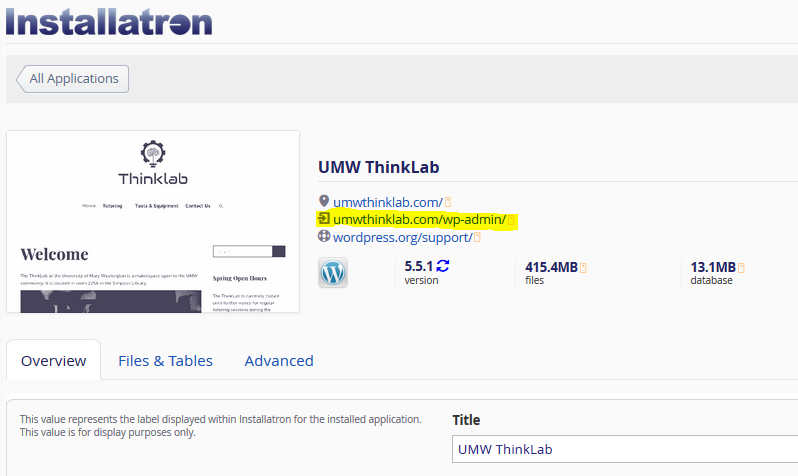The image size is (798, 476).
Task: Open the umwthinklab.com/ site link
Action: click(388, 202)
